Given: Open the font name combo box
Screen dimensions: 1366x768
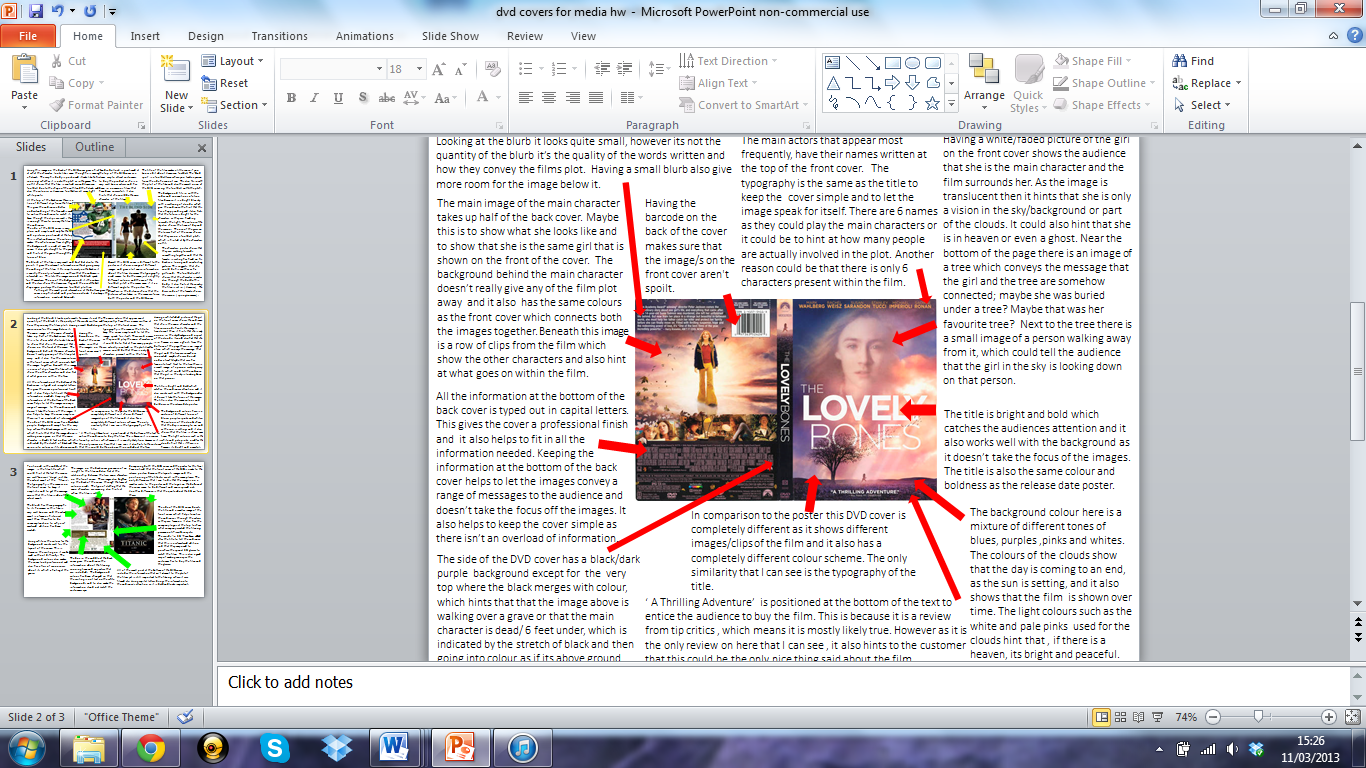Looking at the screenshot, I should pyautogui.click(x=332, y=69).
